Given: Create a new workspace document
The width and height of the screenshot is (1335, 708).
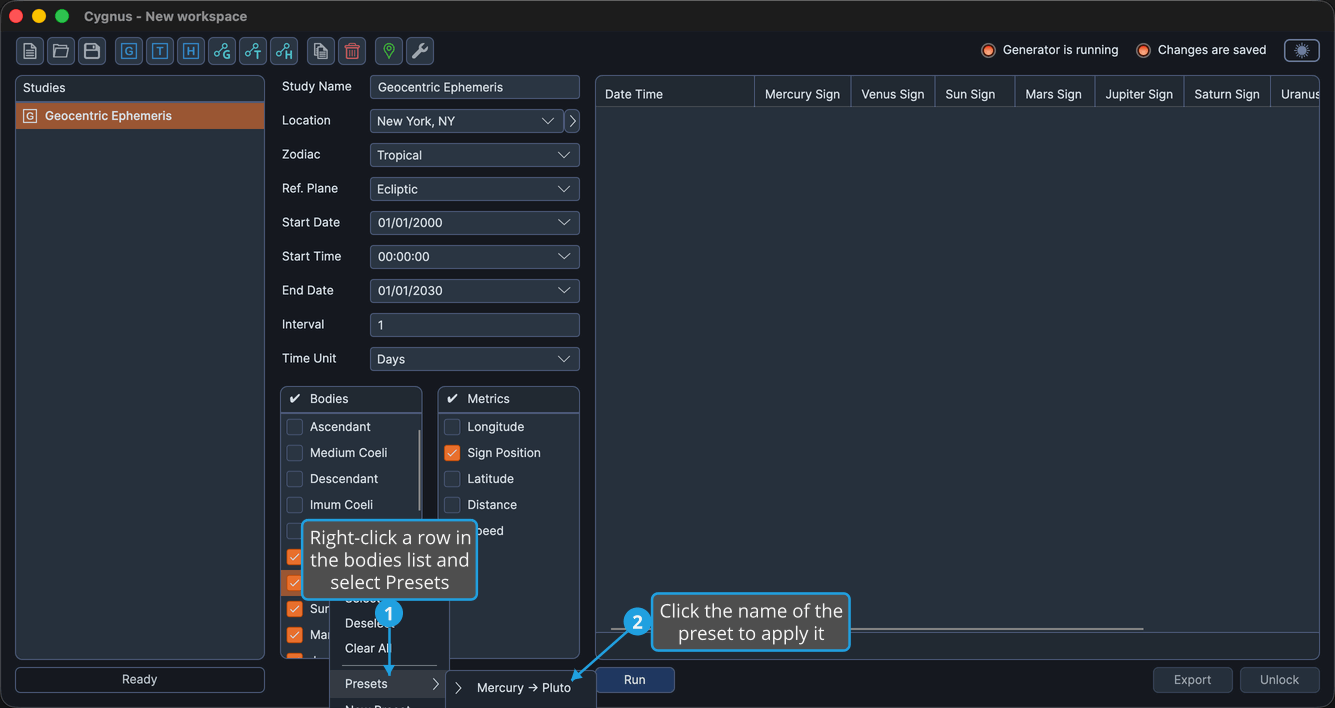Looking at the screenshot, I should (30, 51).
